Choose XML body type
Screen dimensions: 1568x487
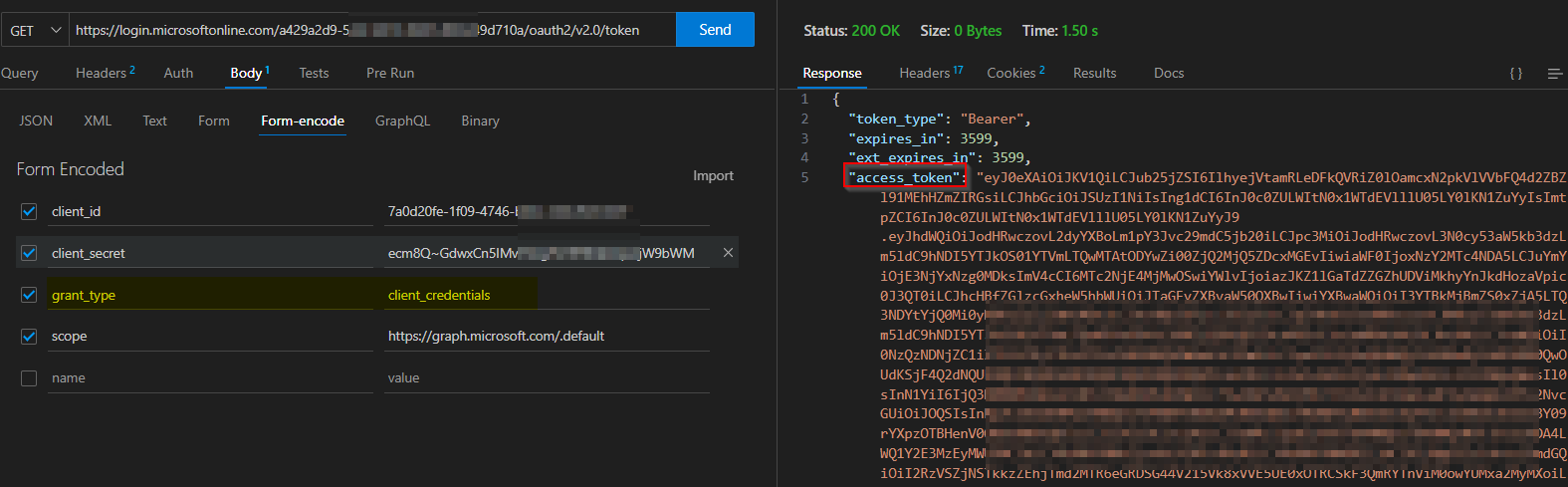98,121
